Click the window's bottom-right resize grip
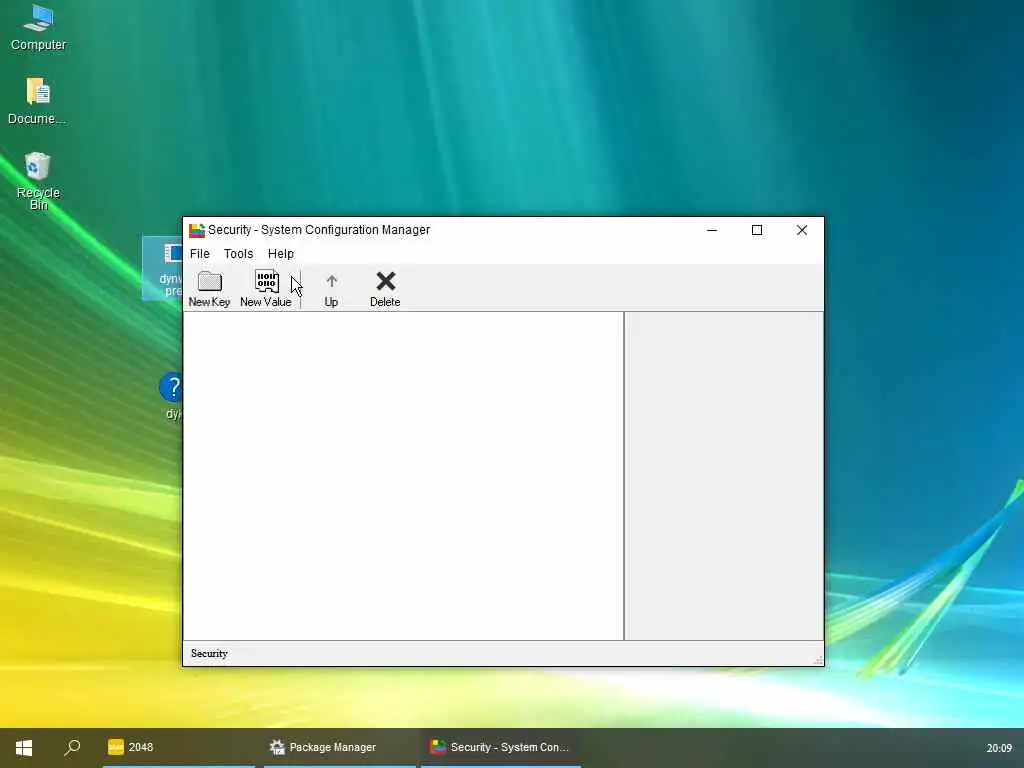Screen dimensions: 1024x768 click(818, 660)
